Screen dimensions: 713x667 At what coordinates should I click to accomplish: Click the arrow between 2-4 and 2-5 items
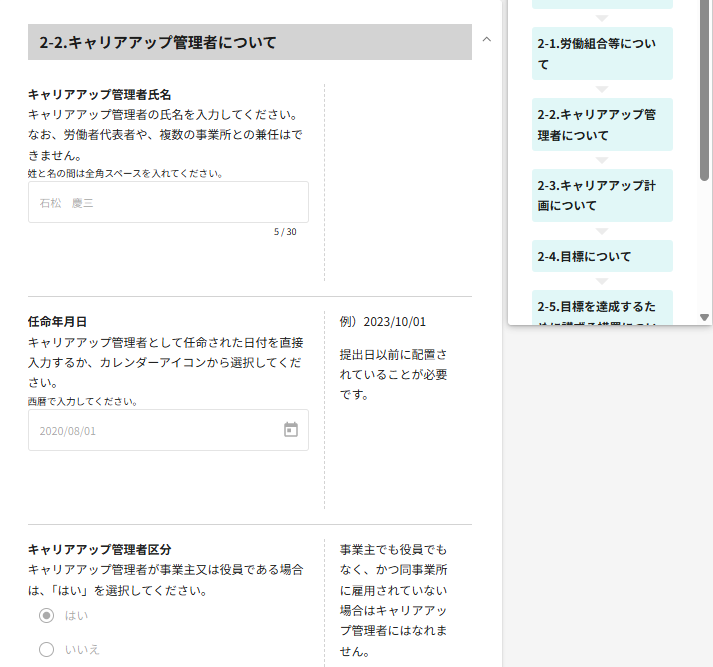click(x=602, y=282)
